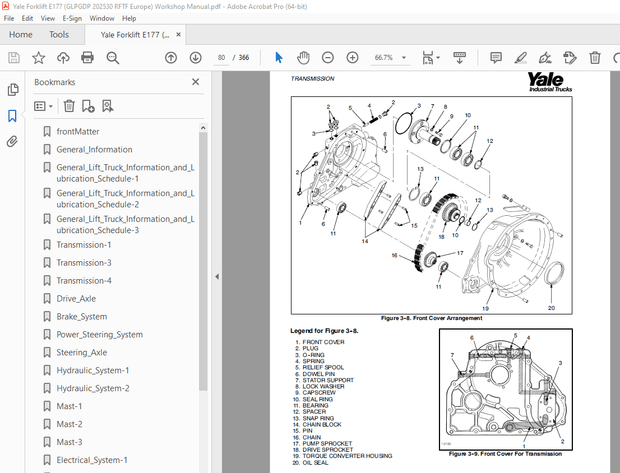This screenshot has height=473, width=620.
Task: Open the Brake_System bookmark
Action: tap(81, 316)
